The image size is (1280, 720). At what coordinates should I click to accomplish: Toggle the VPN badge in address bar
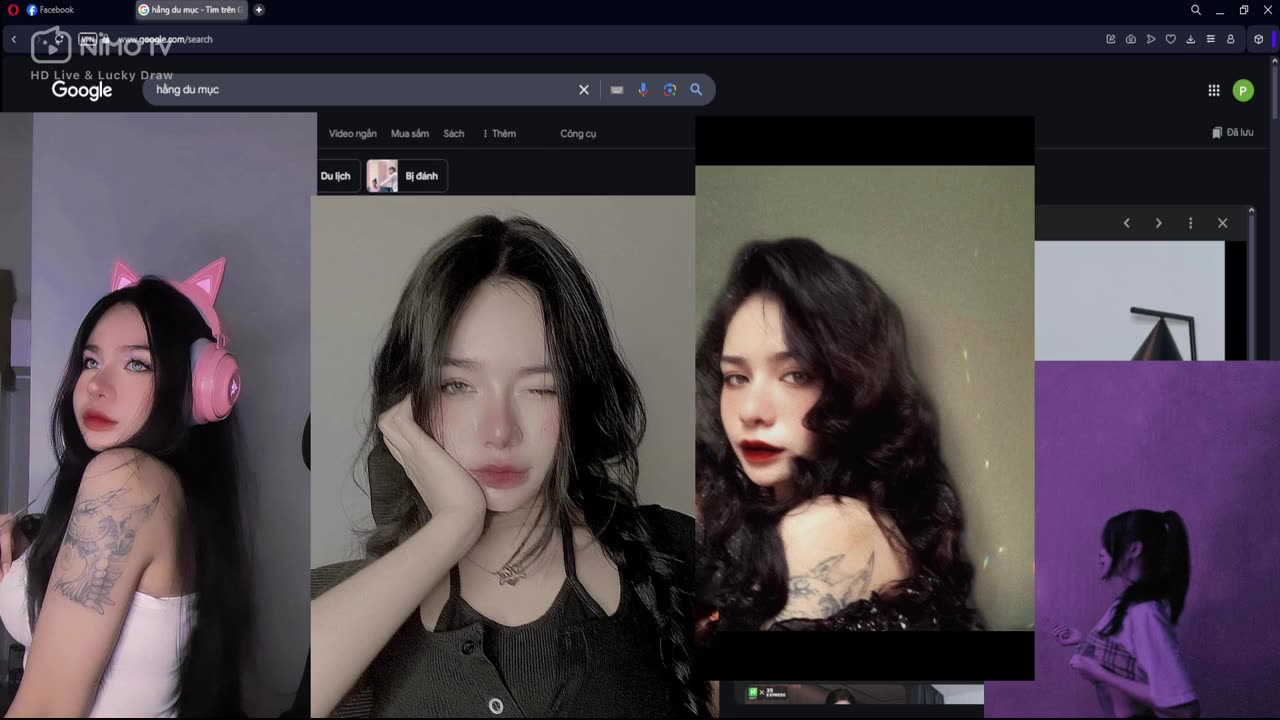tap(88, 39)
